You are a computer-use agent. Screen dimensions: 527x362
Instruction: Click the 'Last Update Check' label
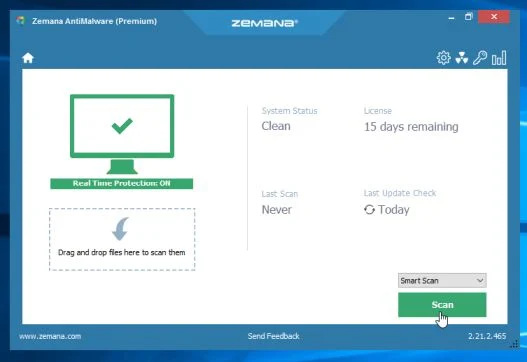coord(400,193)
